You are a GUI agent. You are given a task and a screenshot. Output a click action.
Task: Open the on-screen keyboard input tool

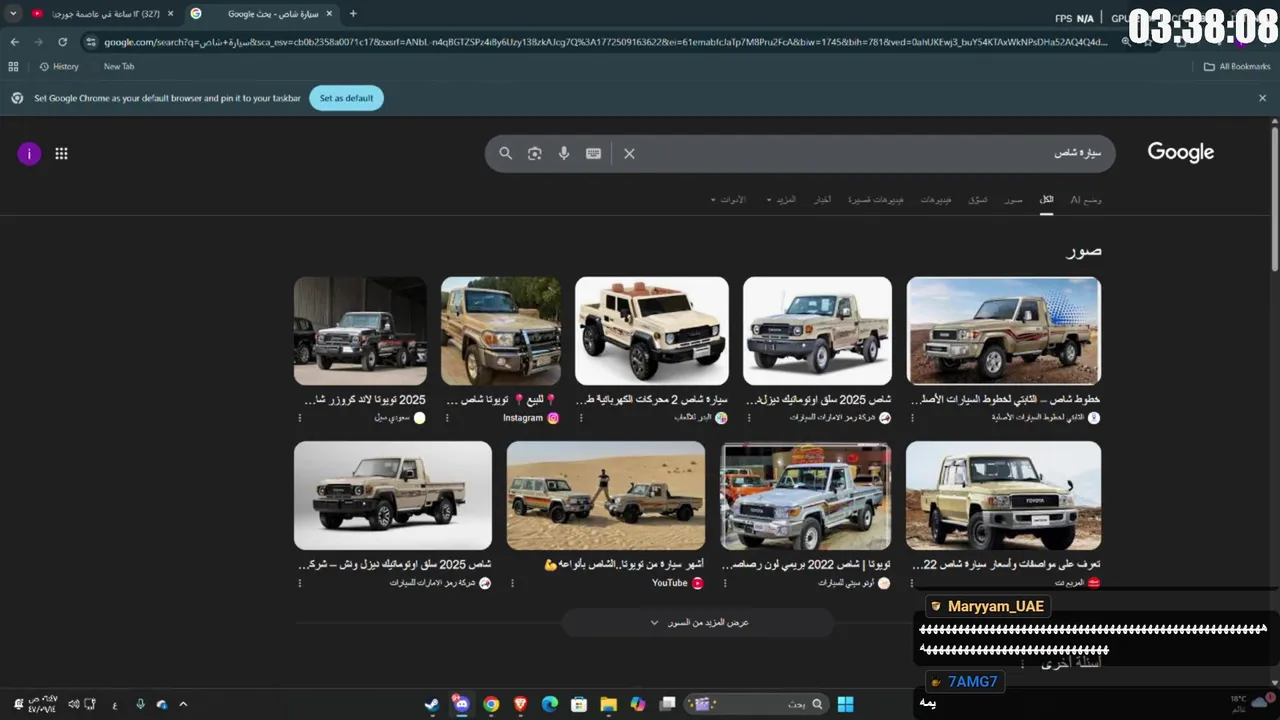tap(593, 153)
